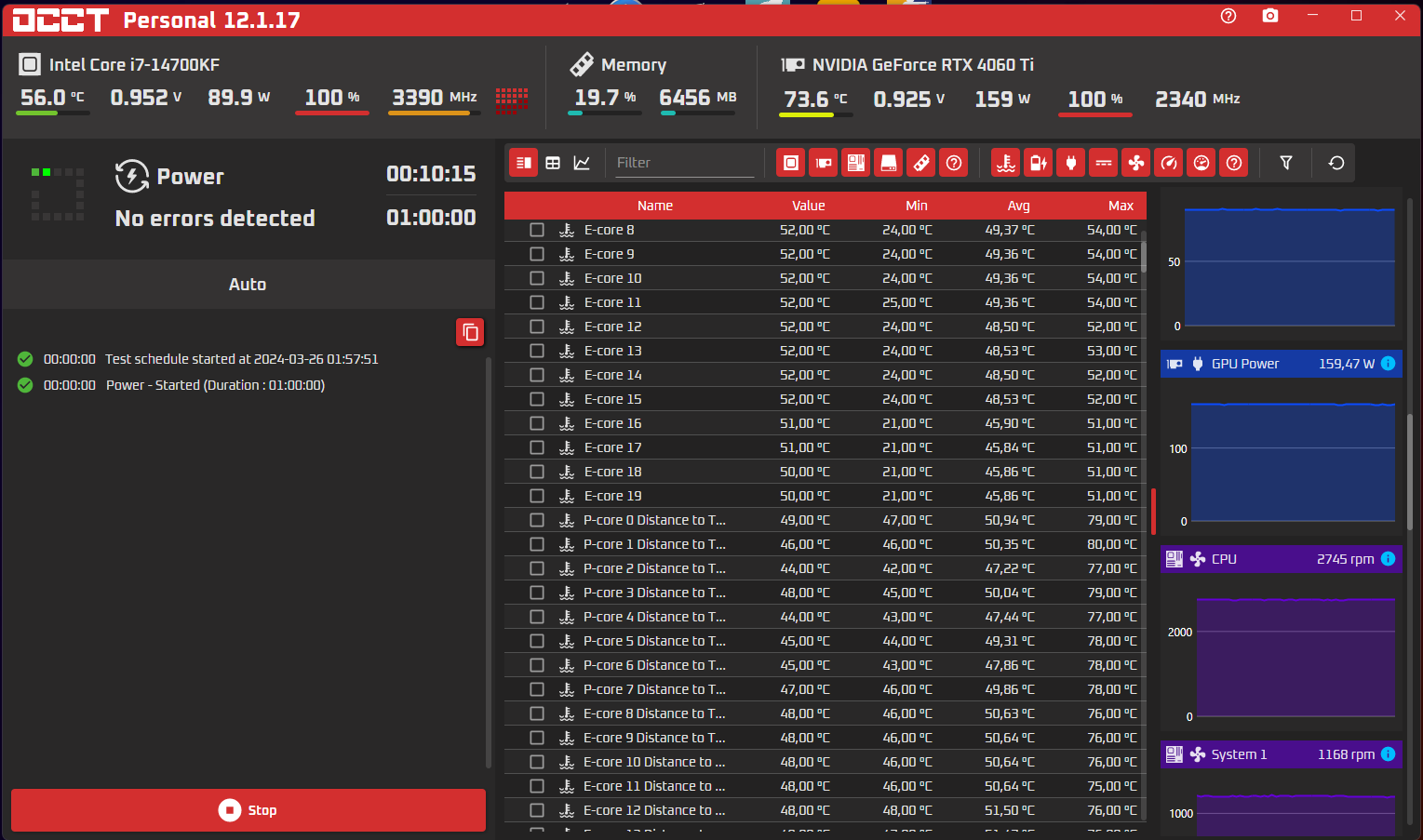1423x840 pixels.
Task: Stop the running Power test
Action: coord(248,810)
